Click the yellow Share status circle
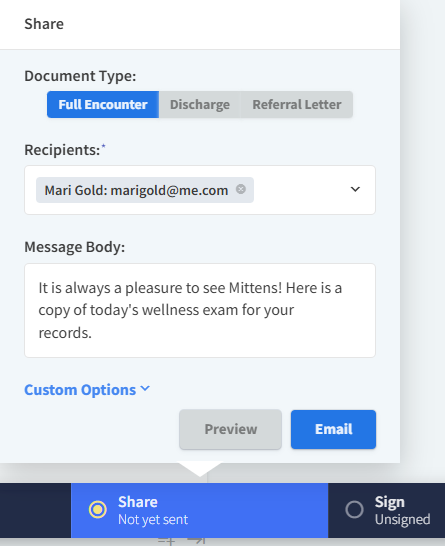Screen dimensions: 445x546 pyautogui.click(x=97, y=510)
